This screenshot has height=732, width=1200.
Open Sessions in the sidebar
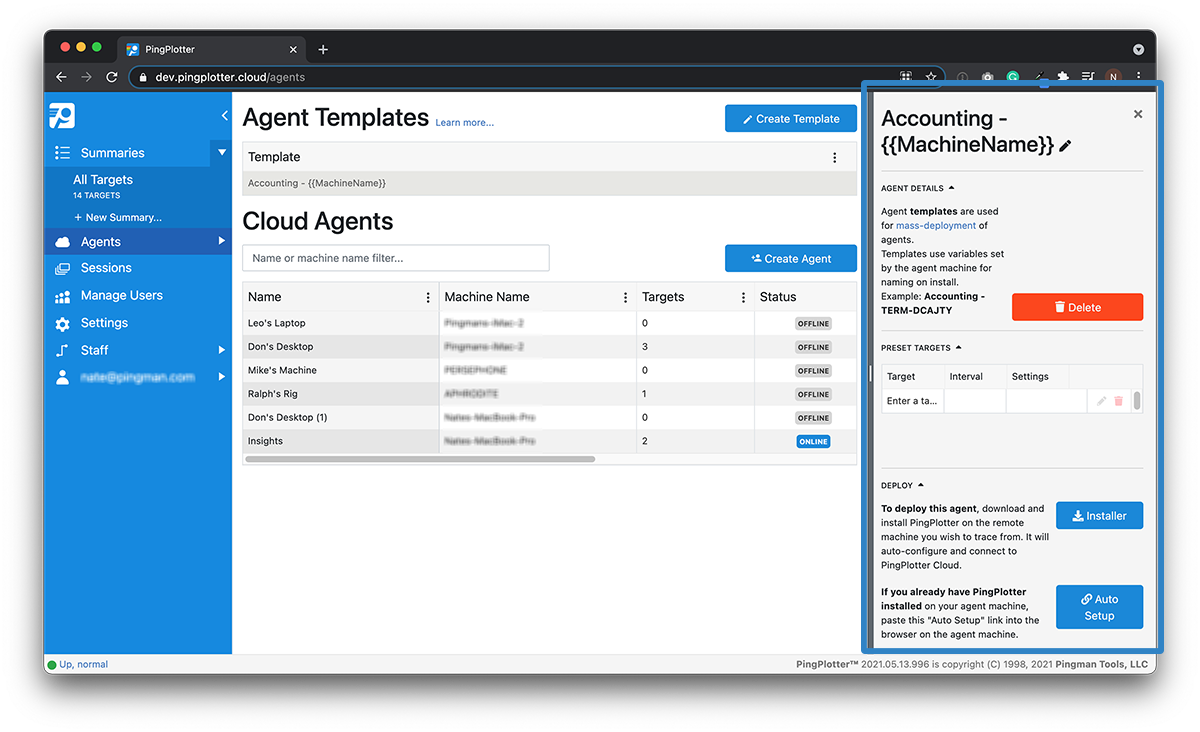(x=106, y=268)
